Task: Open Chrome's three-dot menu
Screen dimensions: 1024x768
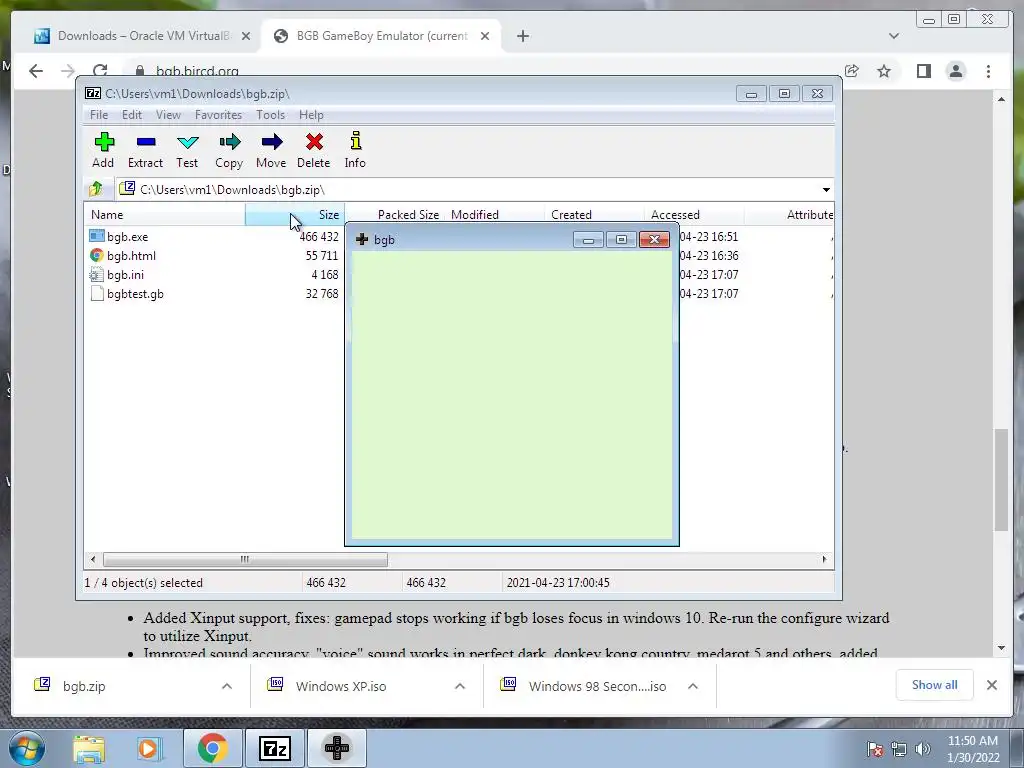Action: pyautogui.click(x=989, y=71)
